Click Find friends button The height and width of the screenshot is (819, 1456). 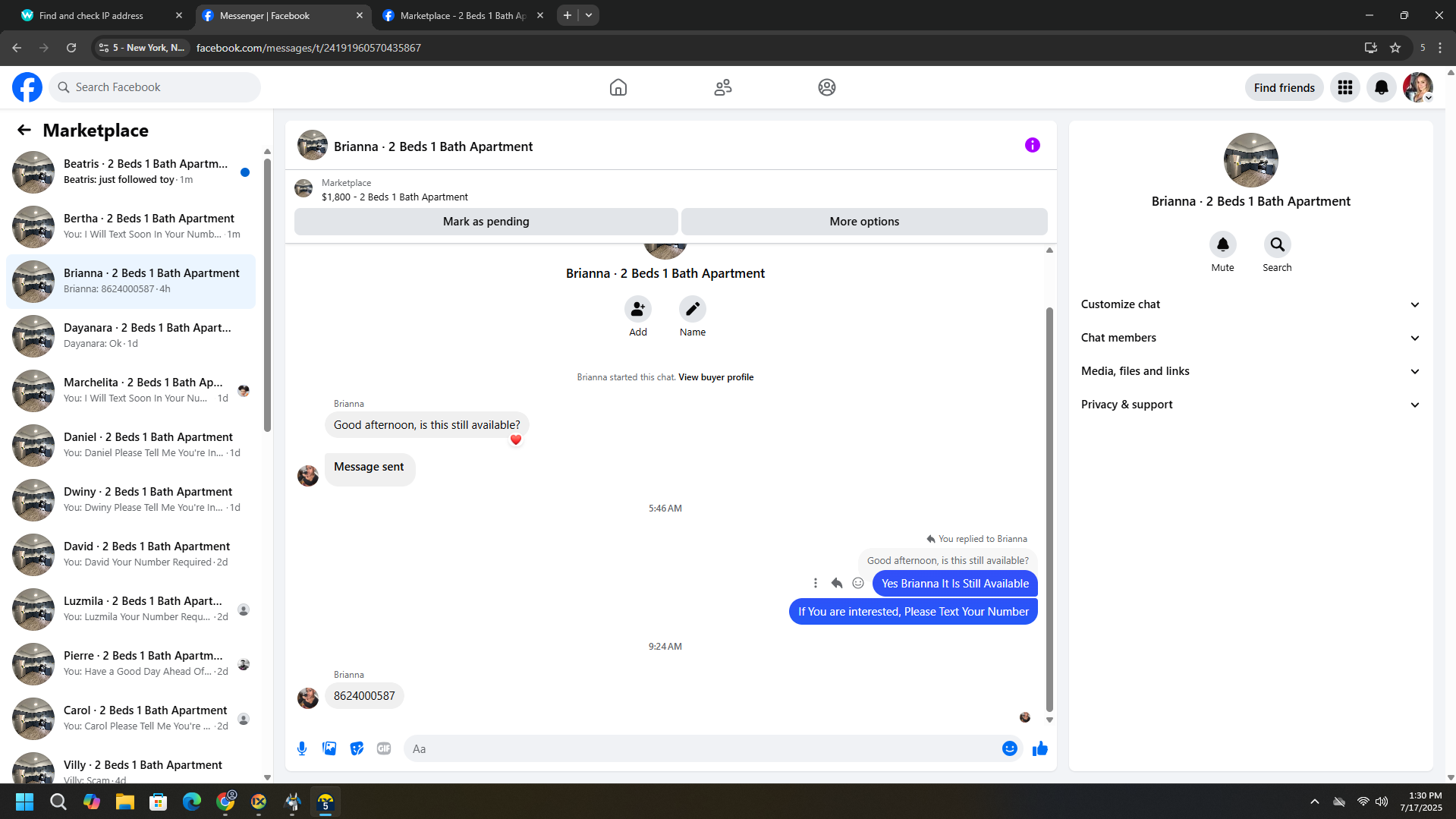[x=1284, y=87]
